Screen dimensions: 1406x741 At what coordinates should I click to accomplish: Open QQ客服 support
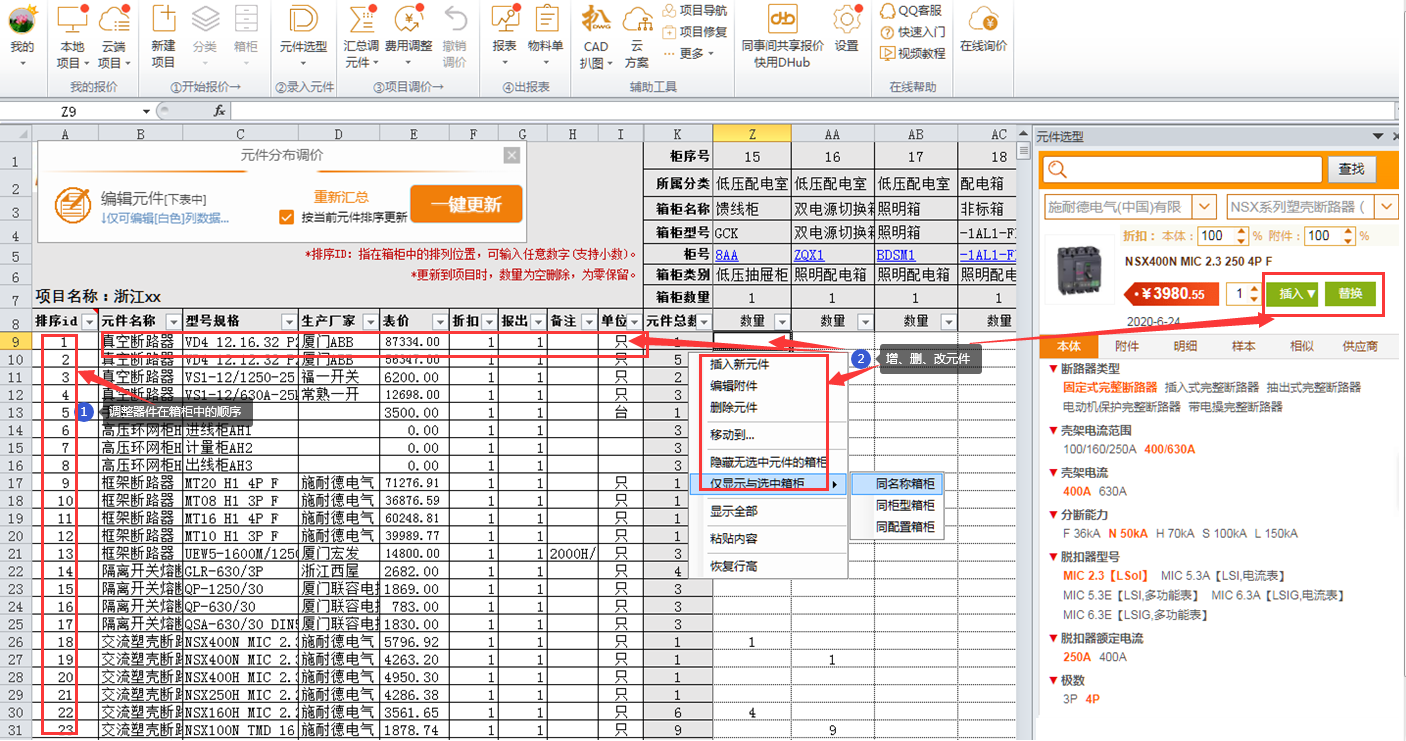[912, 11]
